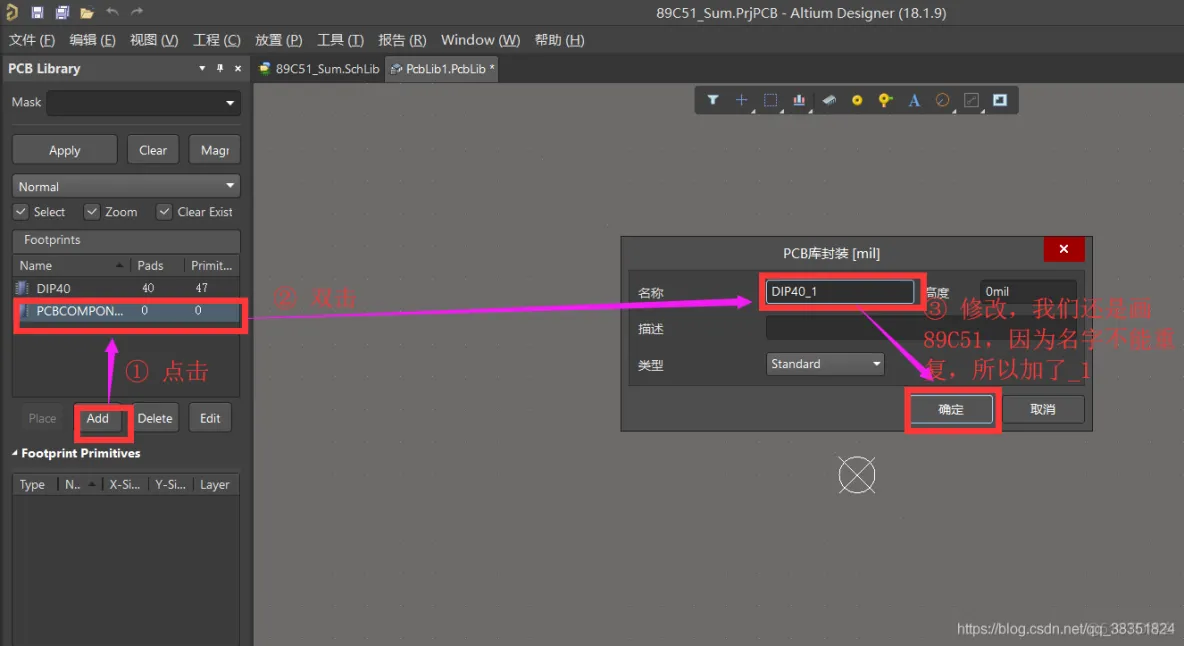
Task: Open the 文件 (F) menu
Action: [32, 40]
